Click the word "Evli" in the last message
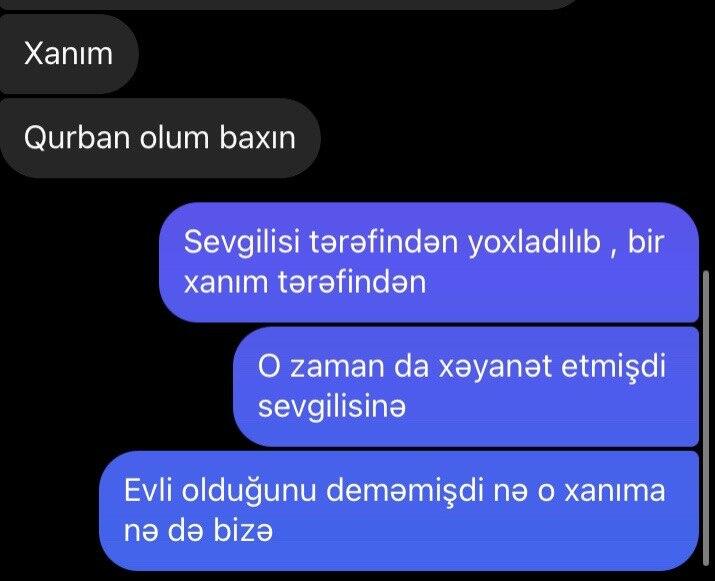The image size is (715, 581). tap(148, 490)
